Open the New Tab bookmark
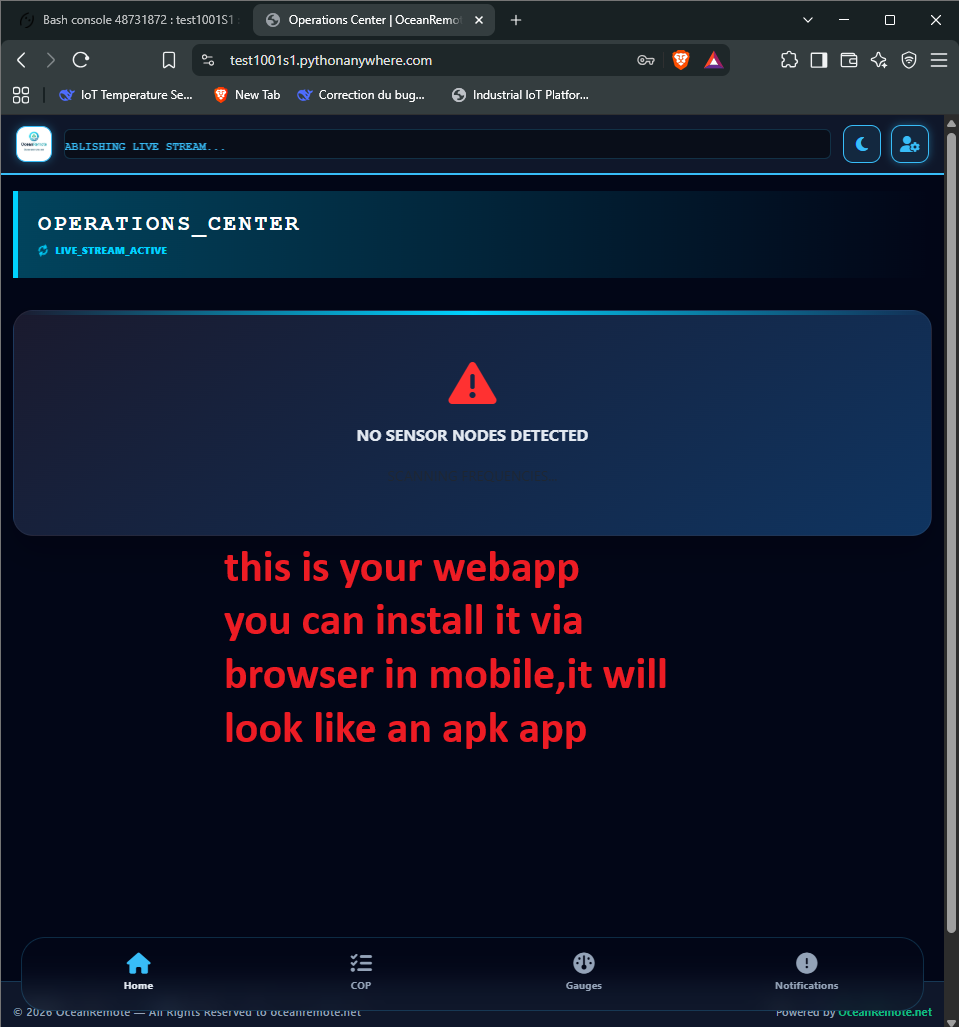This screenshot has width=959, height=1027. pyautogui.click(x=248, y=95)
